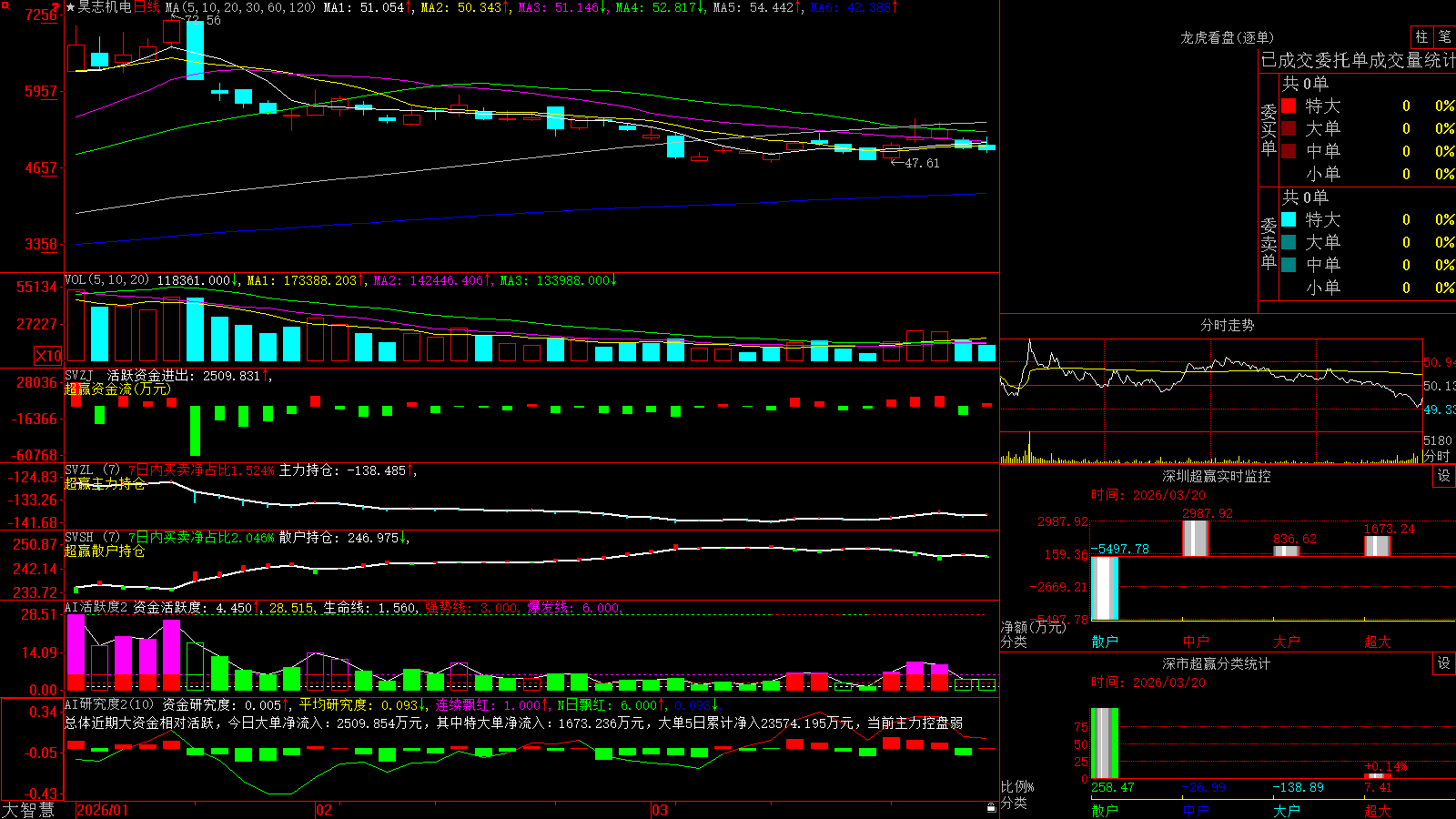The height and width of the screenshot is (819, 1456).
Task: Click the 昊志机电 stock name
Action: [x=106, y=7]
